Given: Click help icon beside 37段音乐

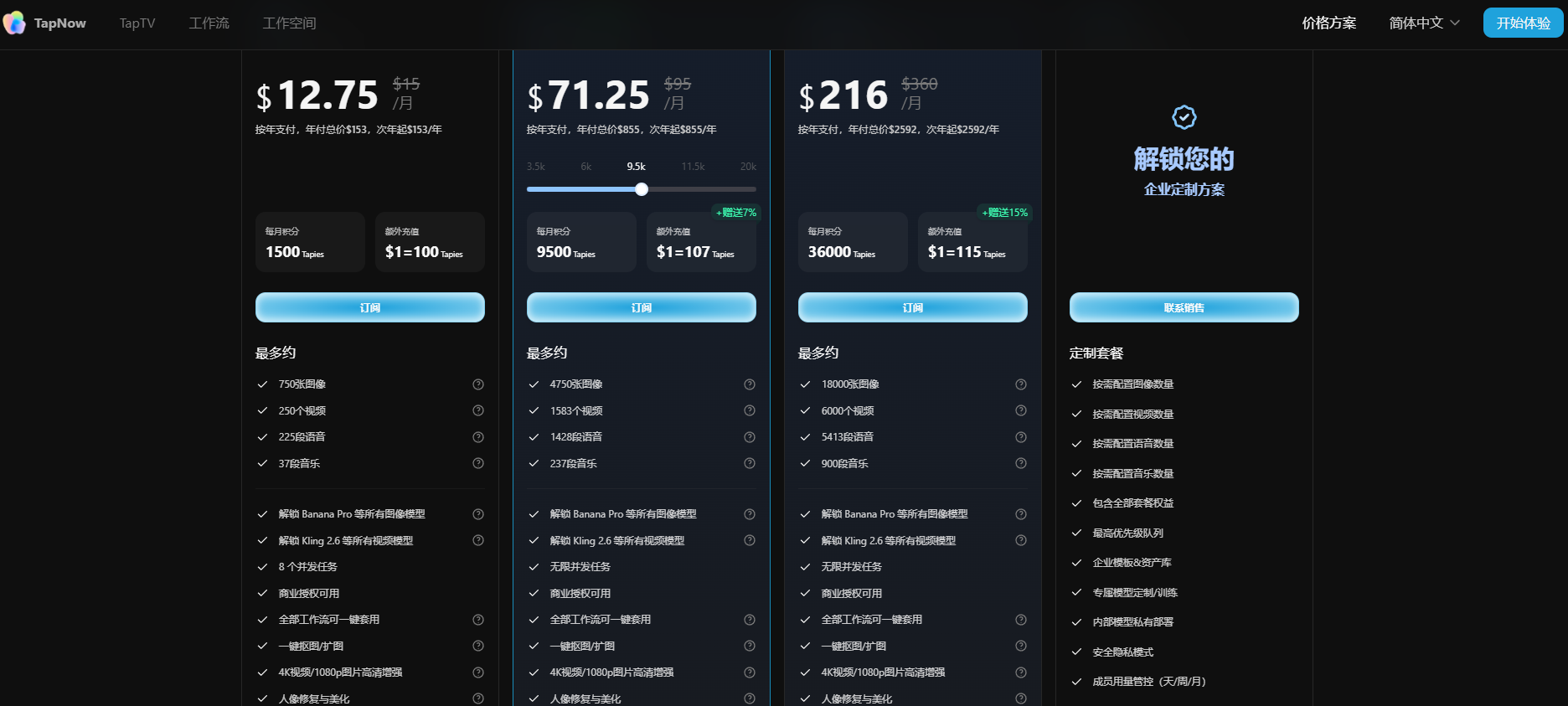Looking at the screenshot, I should [x=478, y=463].
